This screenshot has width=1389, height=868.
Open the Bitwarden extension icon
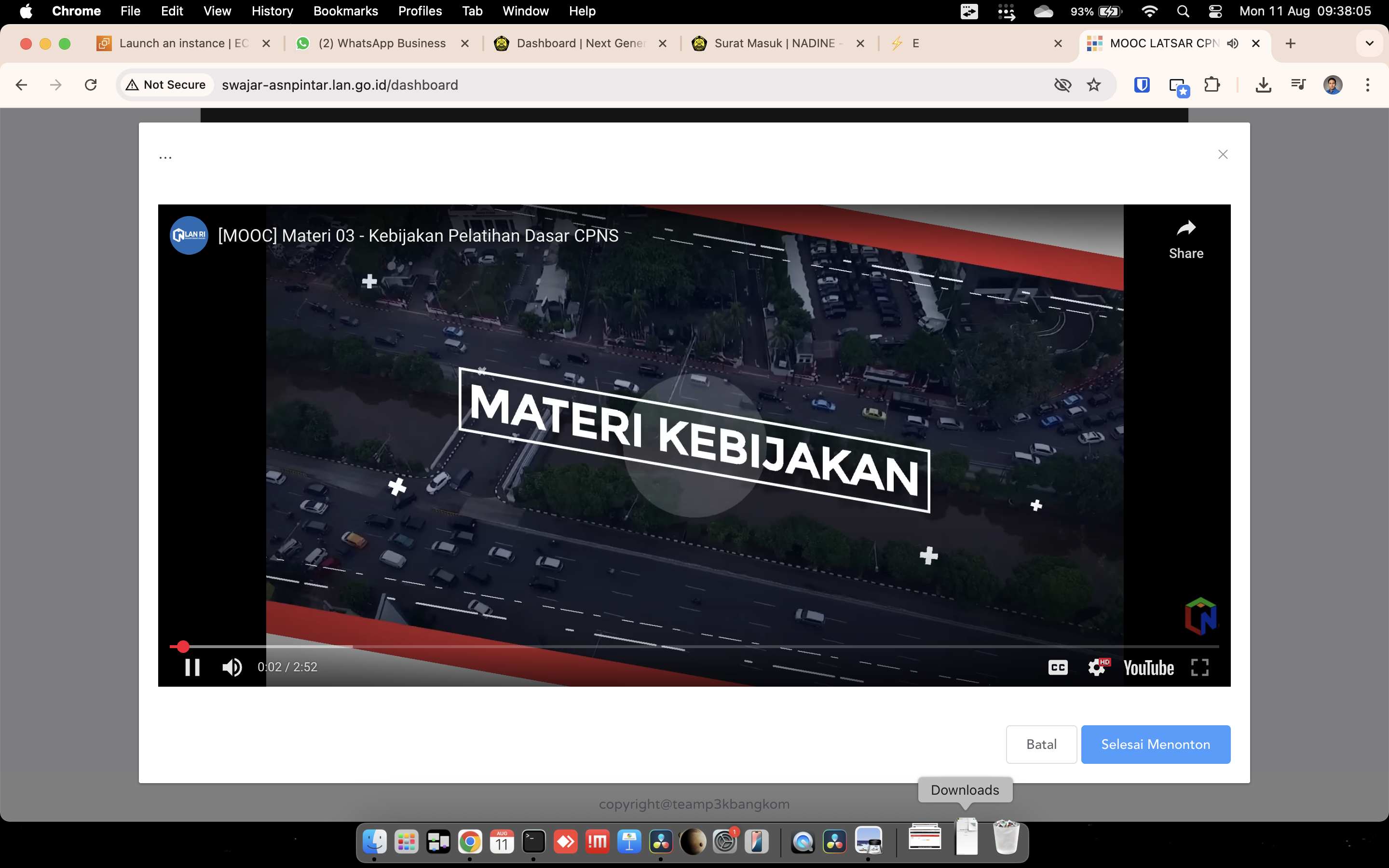pyautogui.click(x=1142, y=85)
